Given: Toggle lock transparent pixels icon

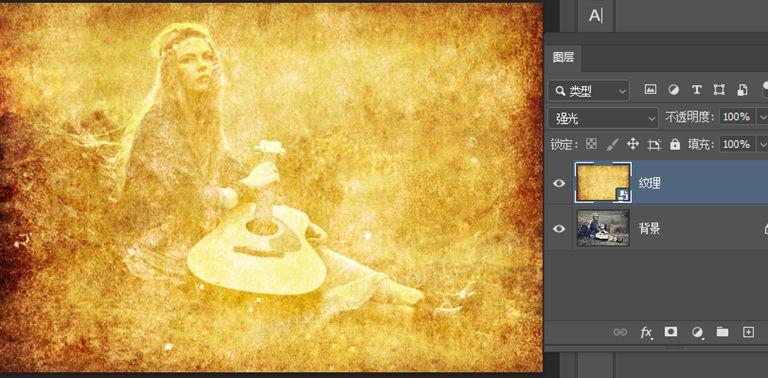Looking at the screenshot, I should point(592,144).
